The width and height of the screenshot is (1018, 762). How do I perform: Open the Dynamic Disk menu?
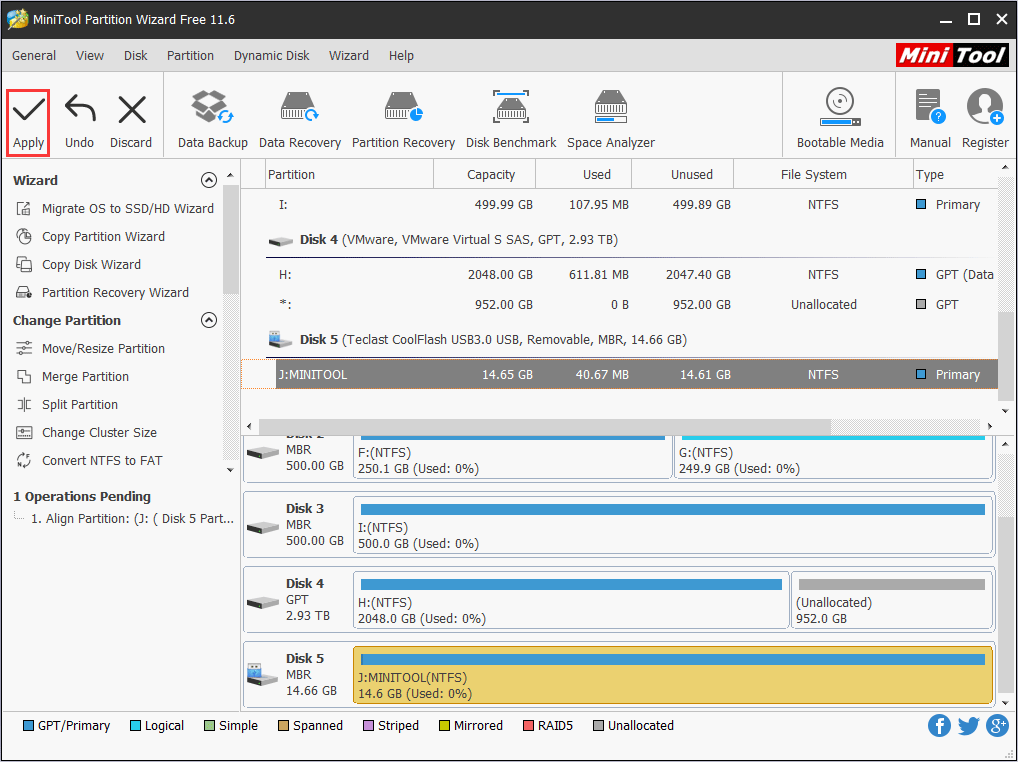[271, 56]
